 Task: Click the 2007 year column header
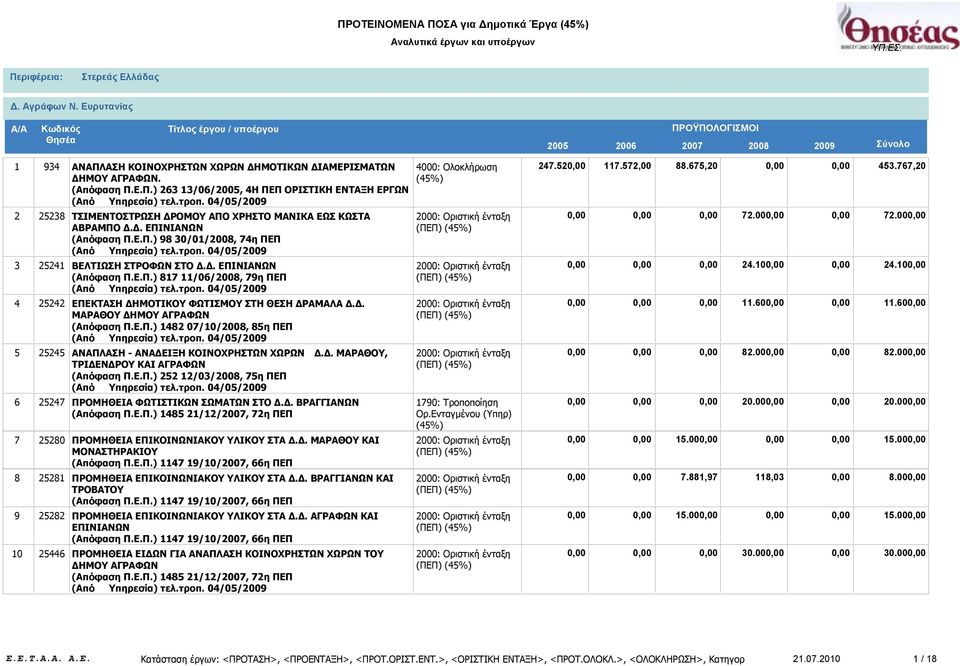[x=692, y=146]
